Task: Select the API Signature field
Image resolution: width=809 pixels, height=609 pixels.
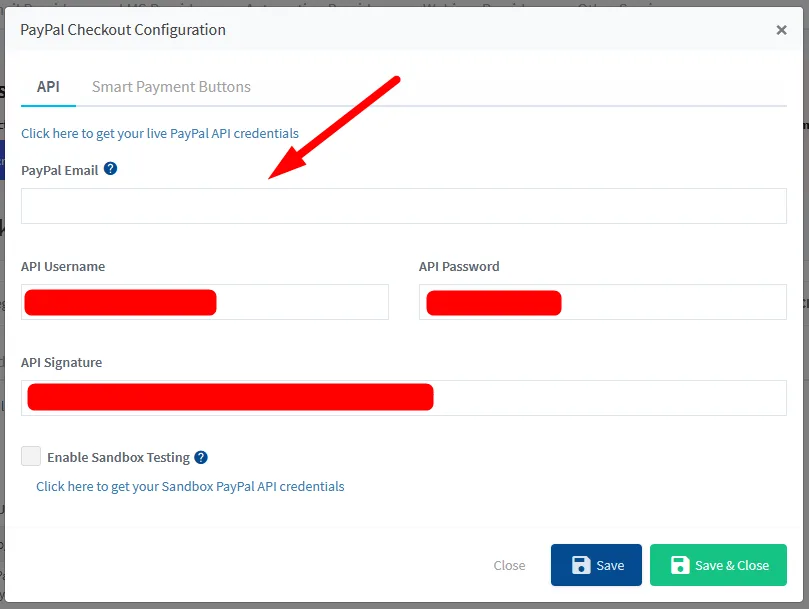Action: click(403, 398)
